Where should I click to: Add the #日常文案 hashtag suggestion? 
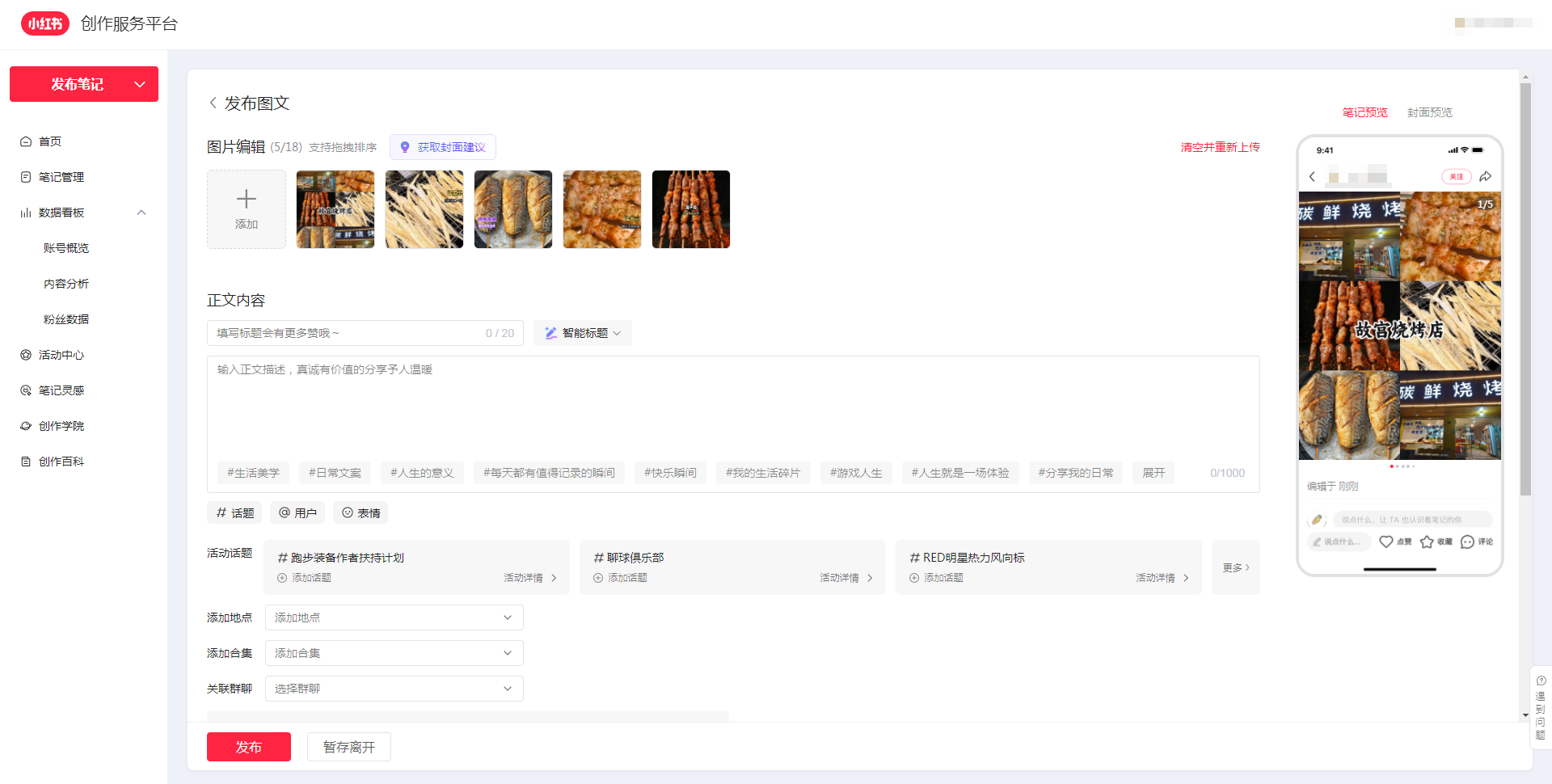point(335,473)
